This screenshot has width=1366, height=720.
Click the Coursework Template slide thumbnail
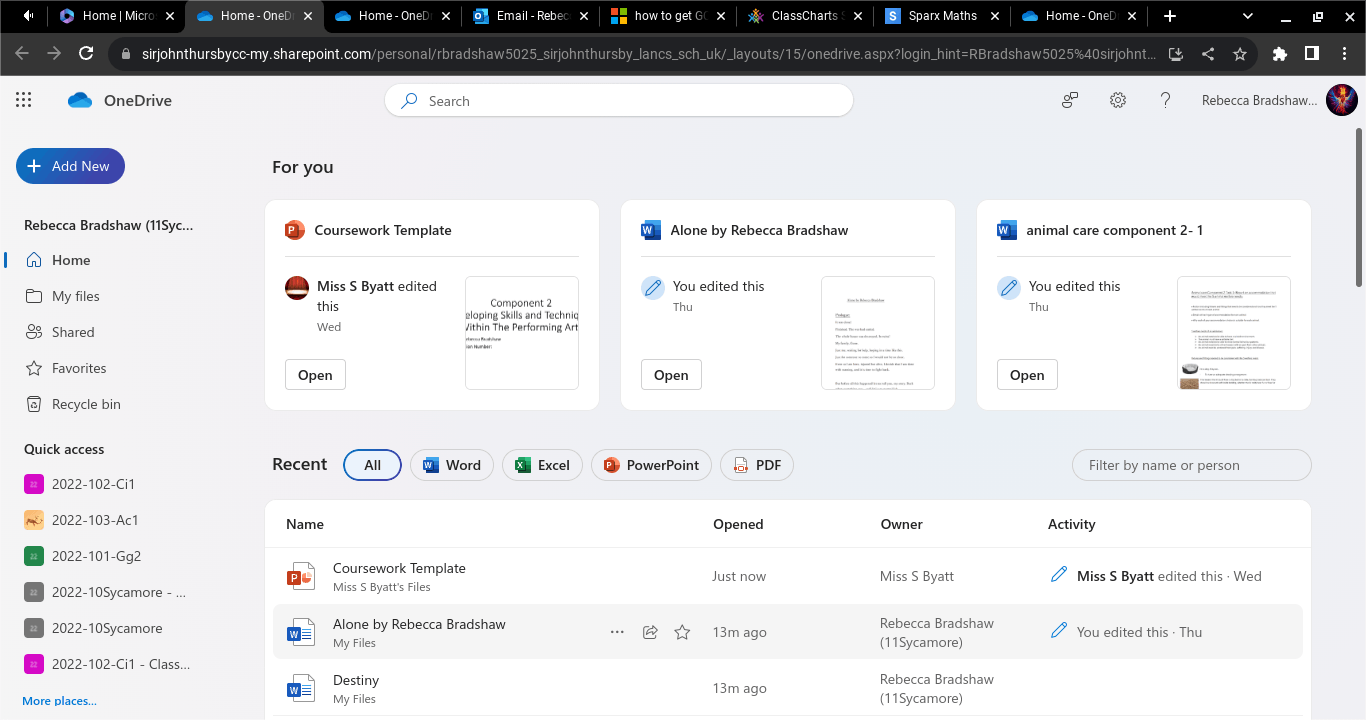(x=522, y=333)
